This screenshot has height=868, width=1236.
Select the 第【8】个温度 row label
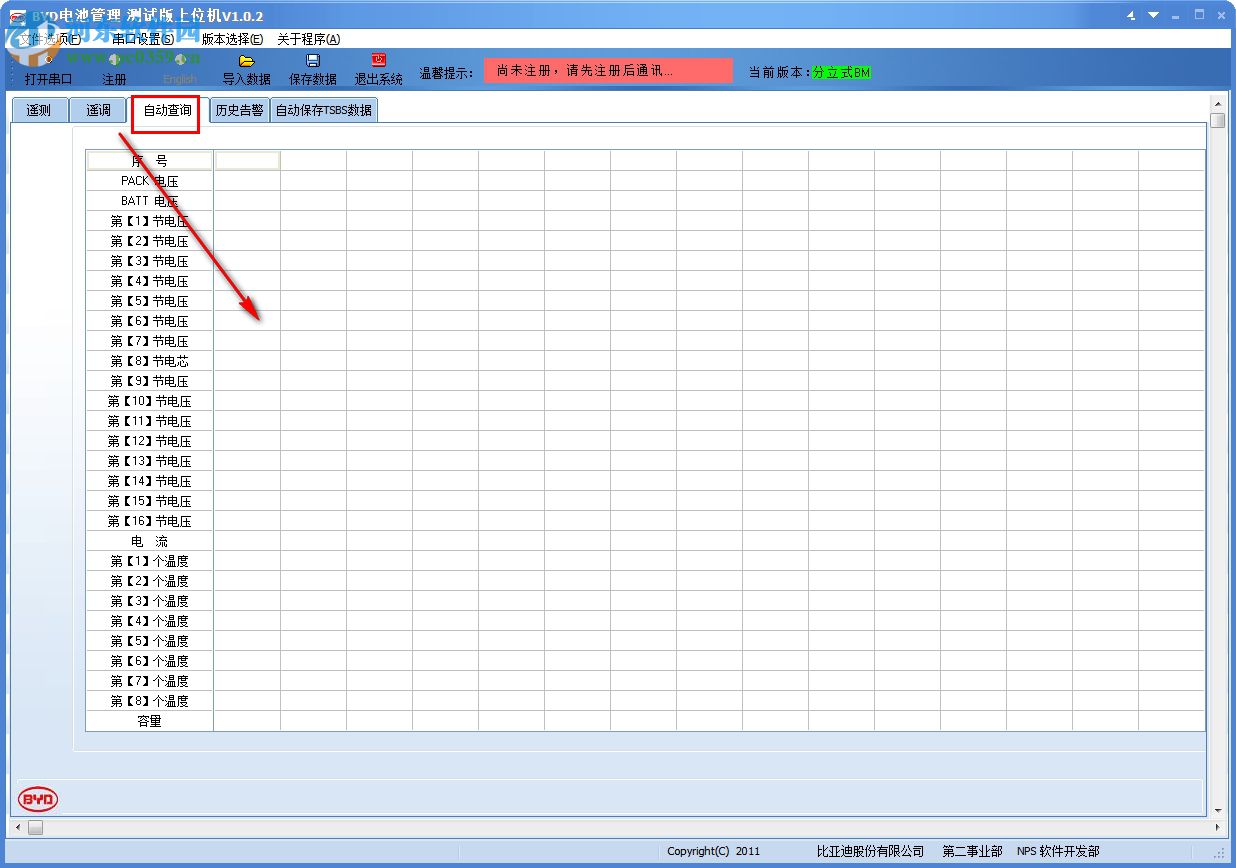click(x=150, y=701)
